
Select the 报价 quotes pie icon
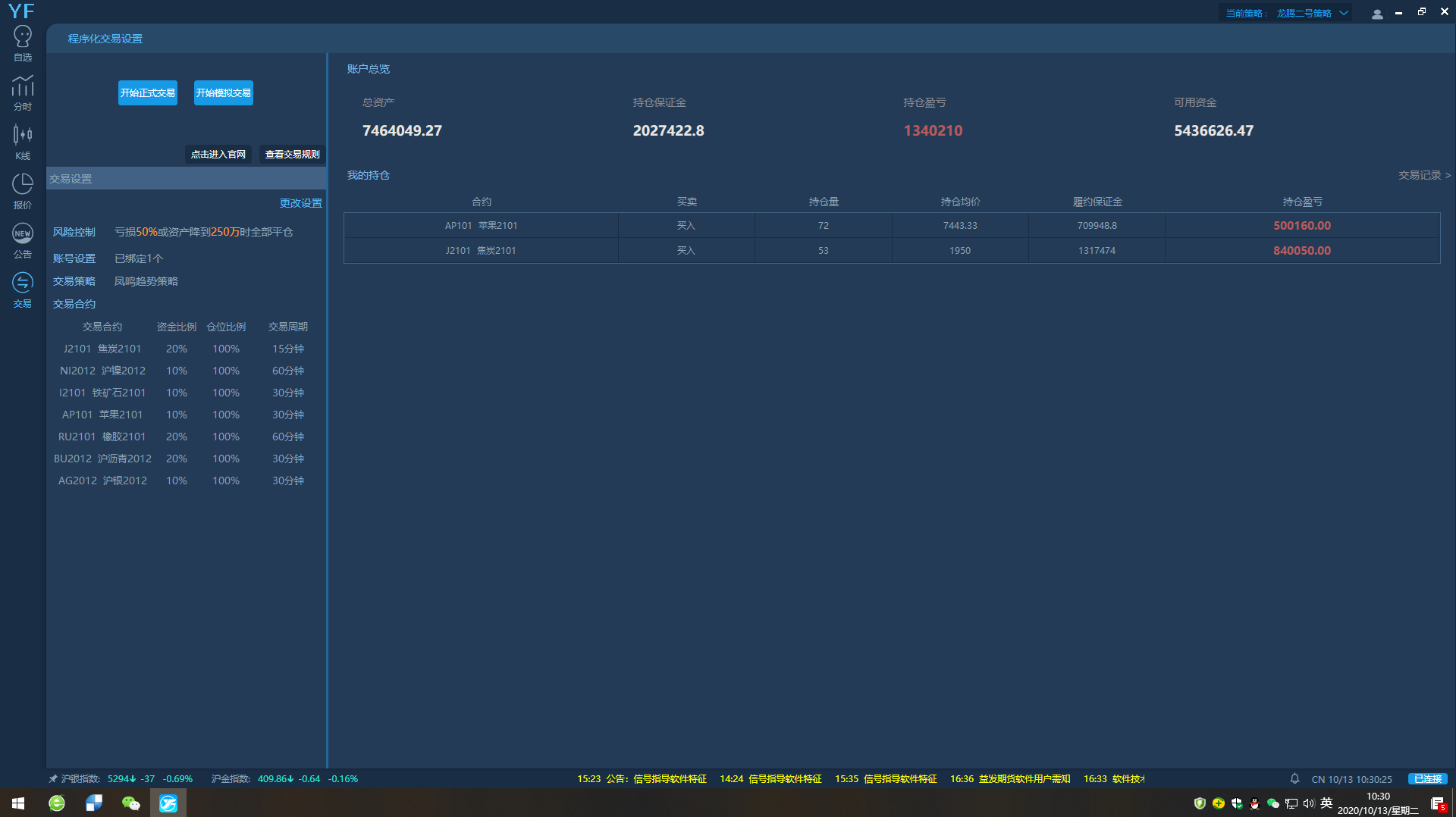tap(23, 191)
